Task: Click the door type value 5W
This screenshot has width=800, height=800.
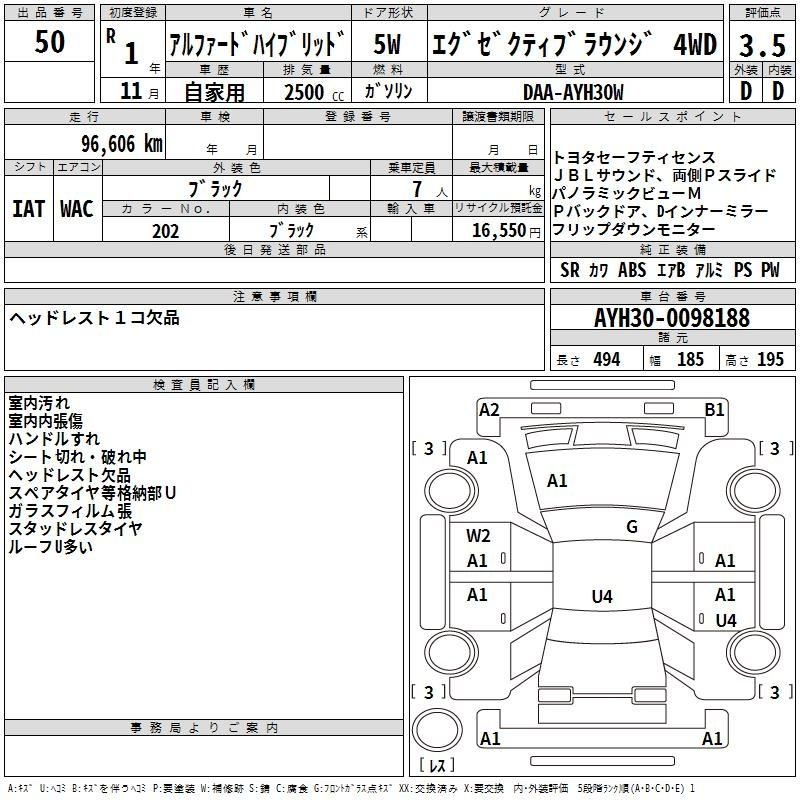Action: [387, 44]
